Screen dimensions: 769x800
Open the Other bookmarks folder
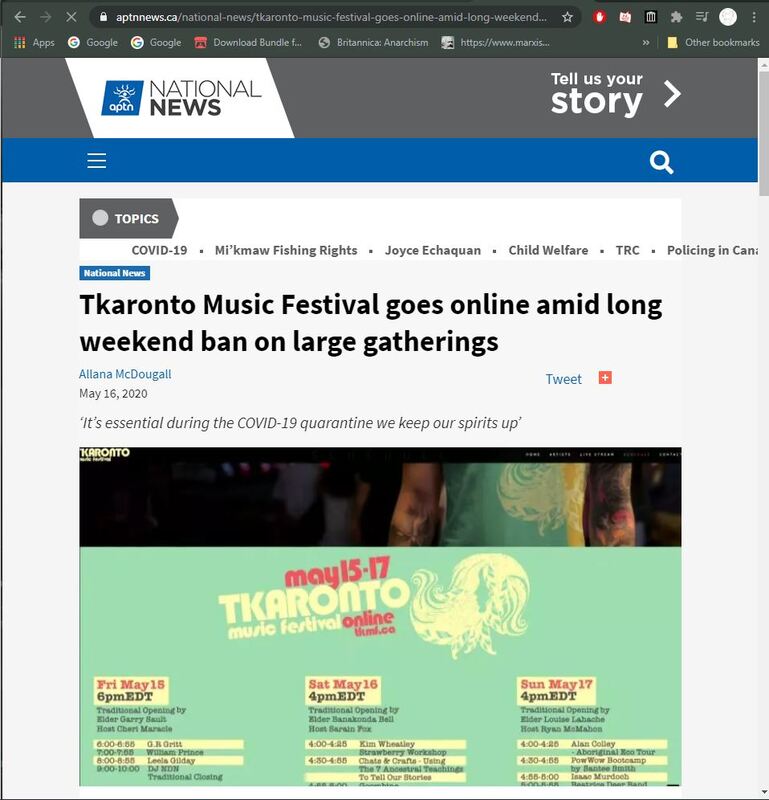(713, 43)
